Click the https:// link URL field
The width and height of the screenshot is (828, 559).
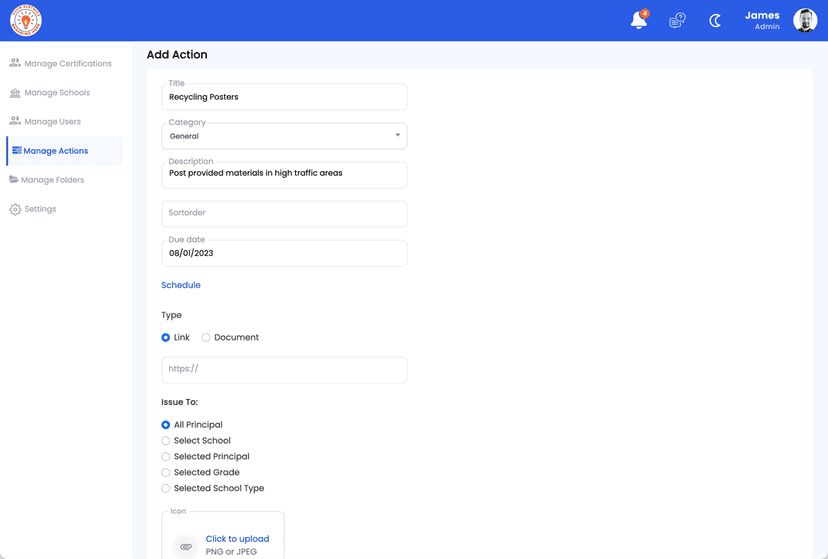[x=284, y=370]
